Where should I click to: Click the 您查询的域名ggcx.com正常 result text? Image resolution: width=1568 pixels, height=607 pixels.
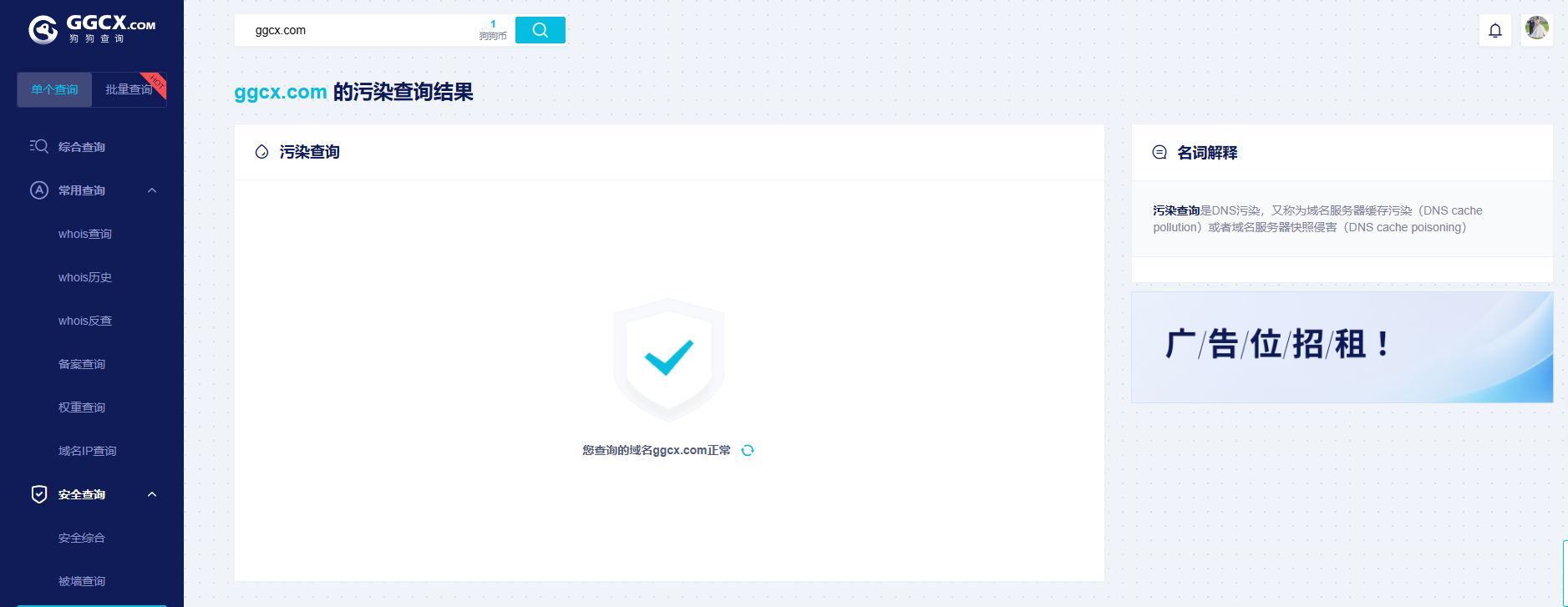pos(657,450)
